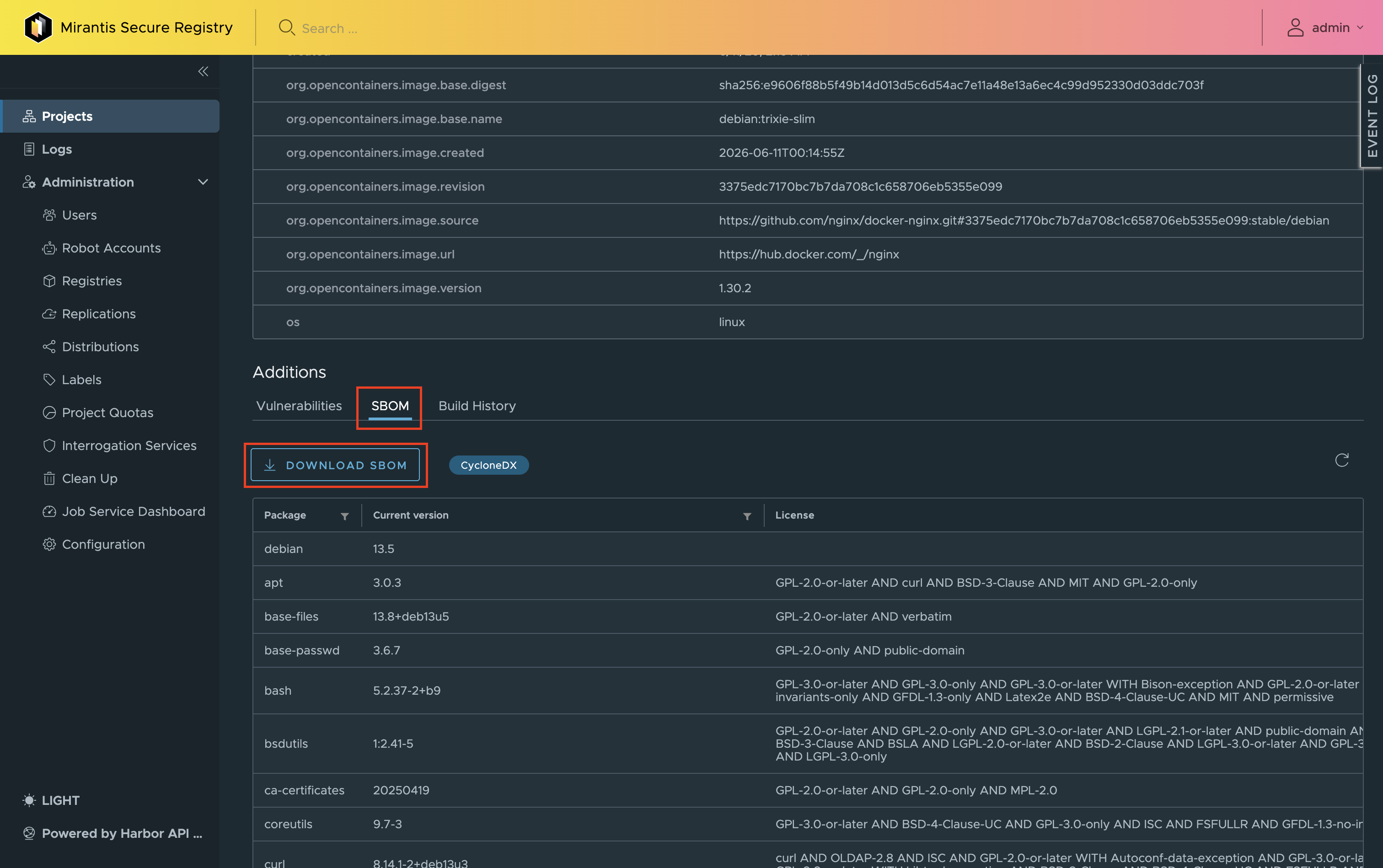Viewport: 1383px width, 868px height.
Task: Open the EVENT LOG side panel
Action: click(1372, 115)
